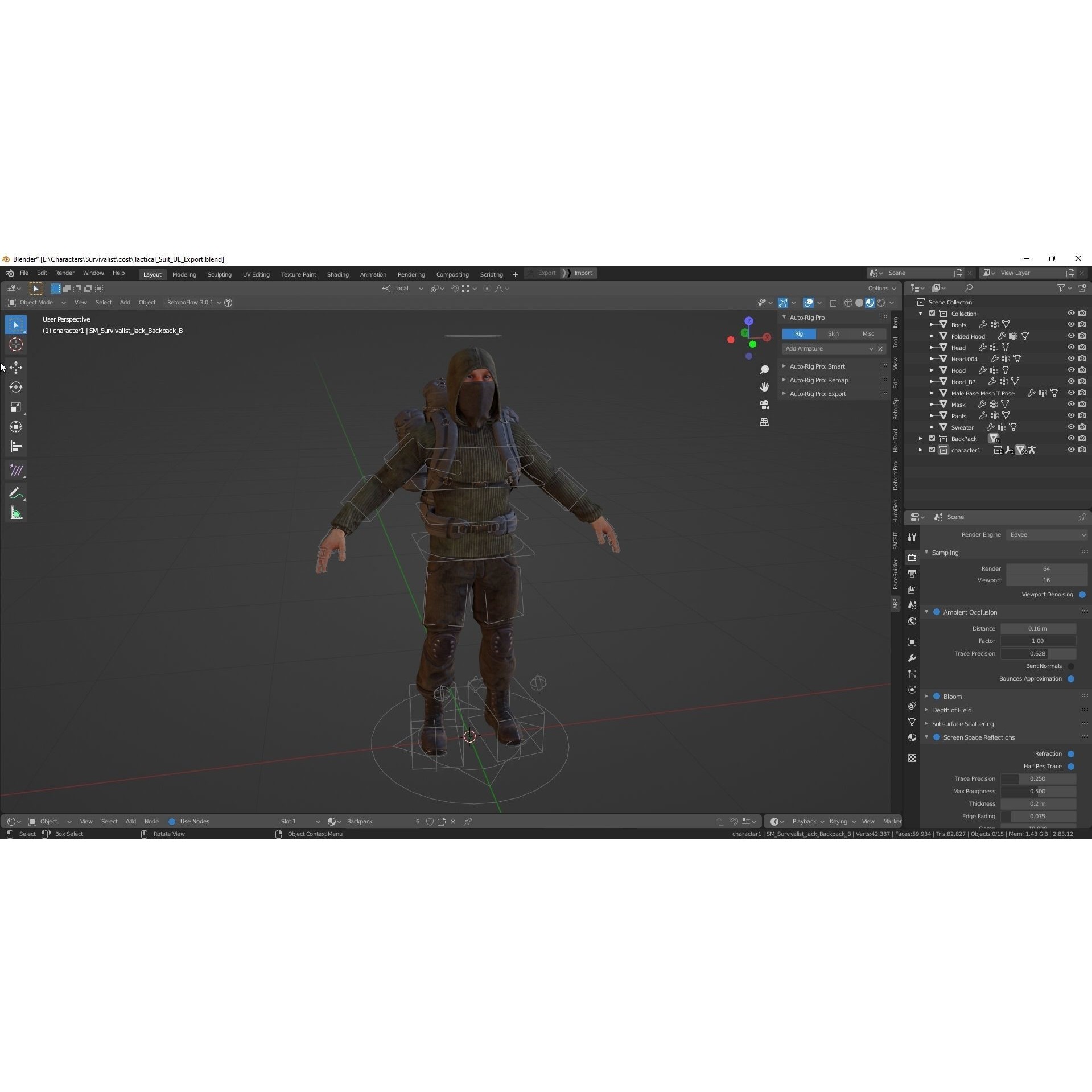Open the FaceBuilder sidebar tab

[896, 574]
